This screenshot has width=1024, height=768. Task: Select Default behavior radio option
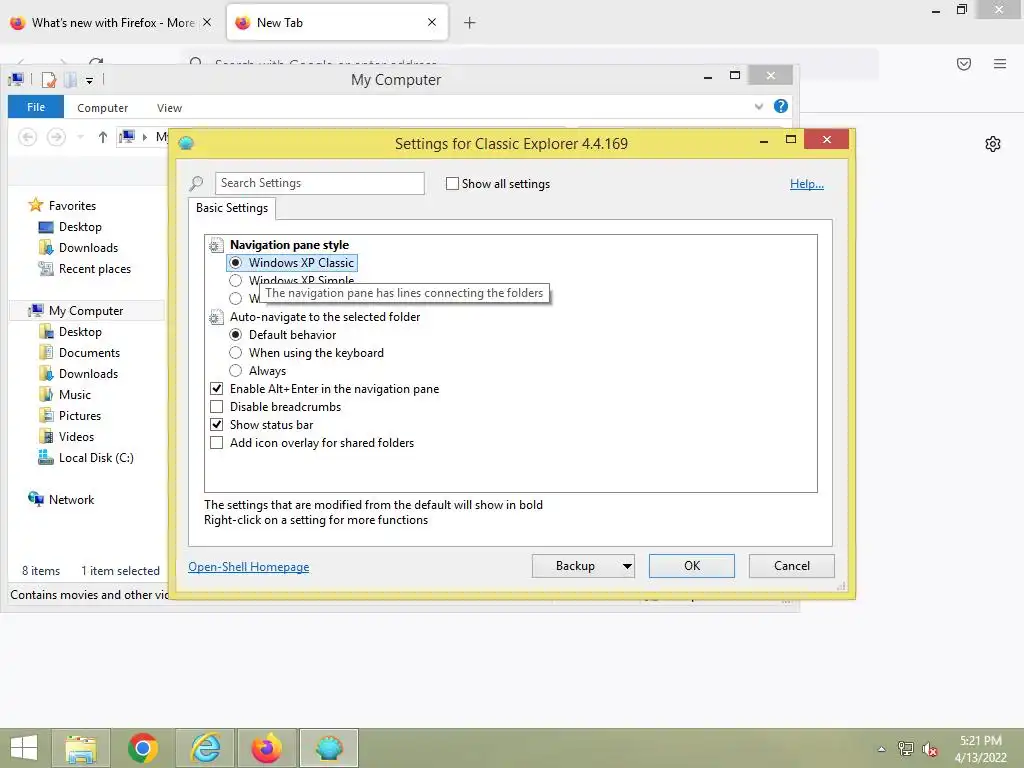236,335
